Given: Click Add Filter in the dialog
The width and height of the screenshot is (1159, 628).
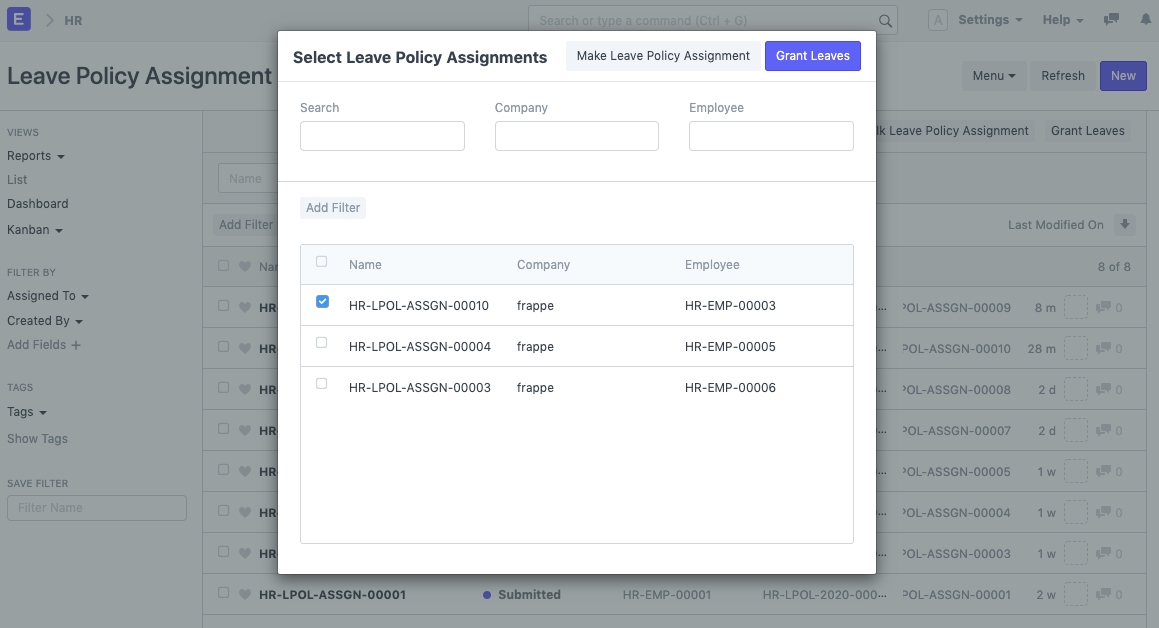Looking at the screenshot, I should click(333, 208).
